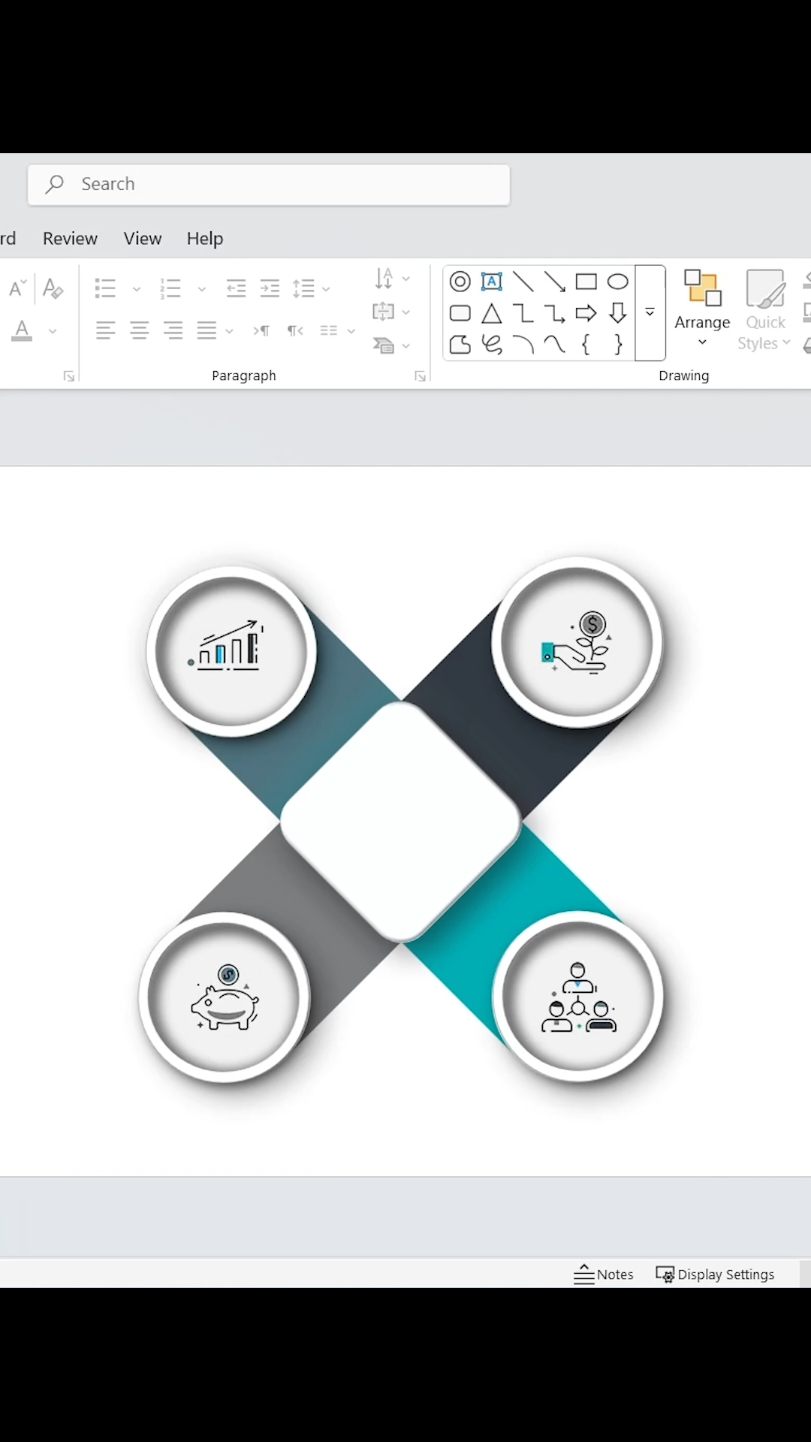Apply center text alignment
The height and width of the screenshot is (1442, 811).
pos(139,330)
